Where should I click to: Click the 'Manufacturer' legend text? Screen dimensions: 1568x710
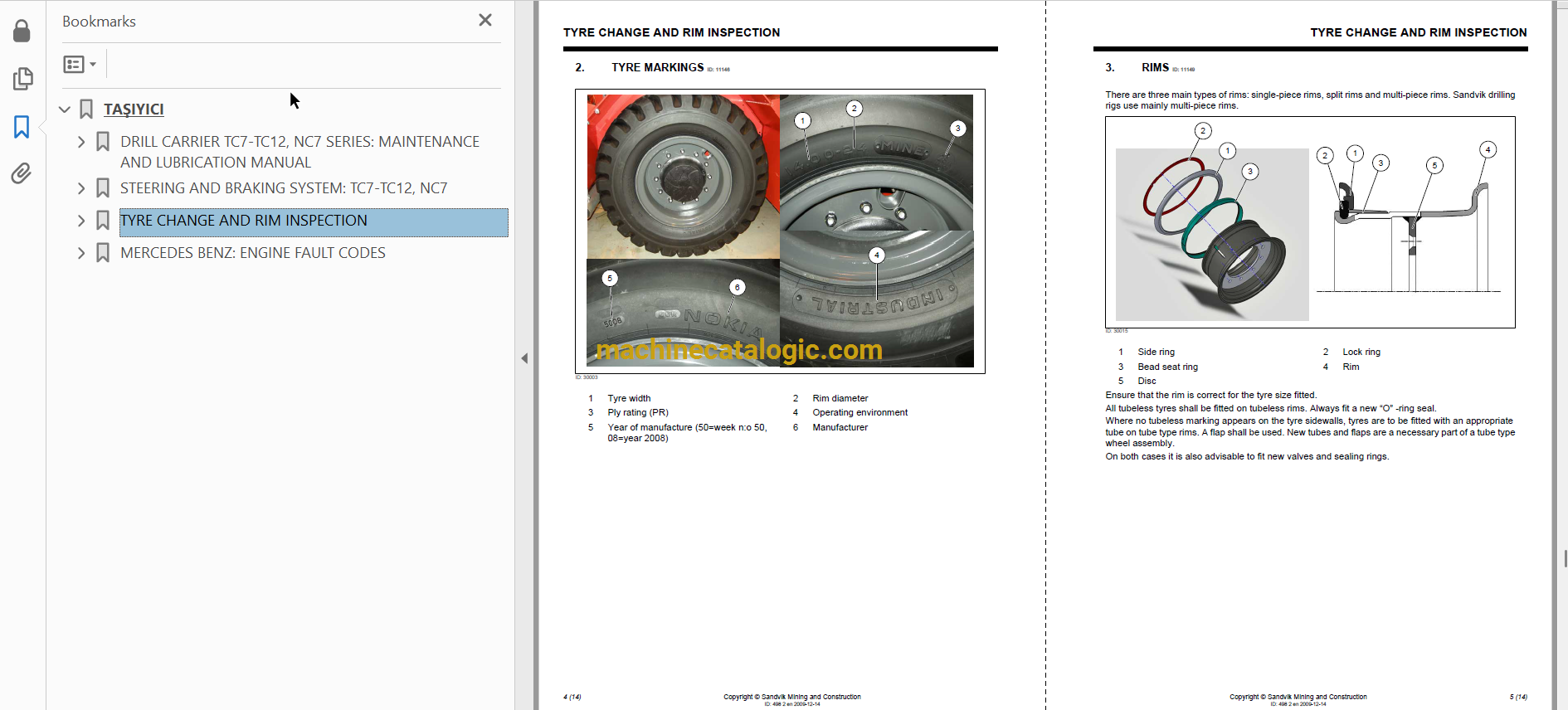pyautogui.click(x=840, y=427)
